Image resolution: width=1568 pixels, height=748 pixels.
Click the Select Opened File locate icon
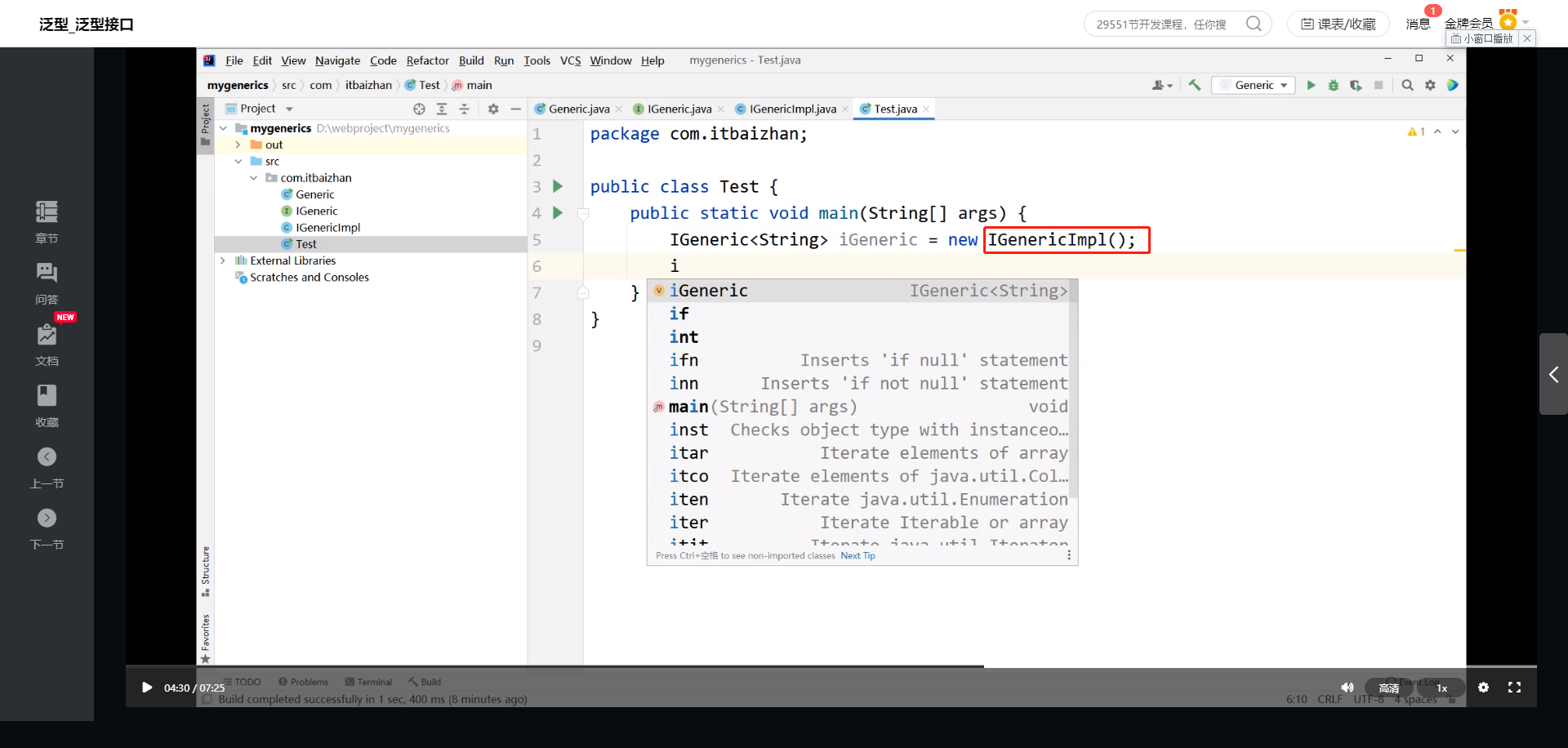tap(419, 109)
